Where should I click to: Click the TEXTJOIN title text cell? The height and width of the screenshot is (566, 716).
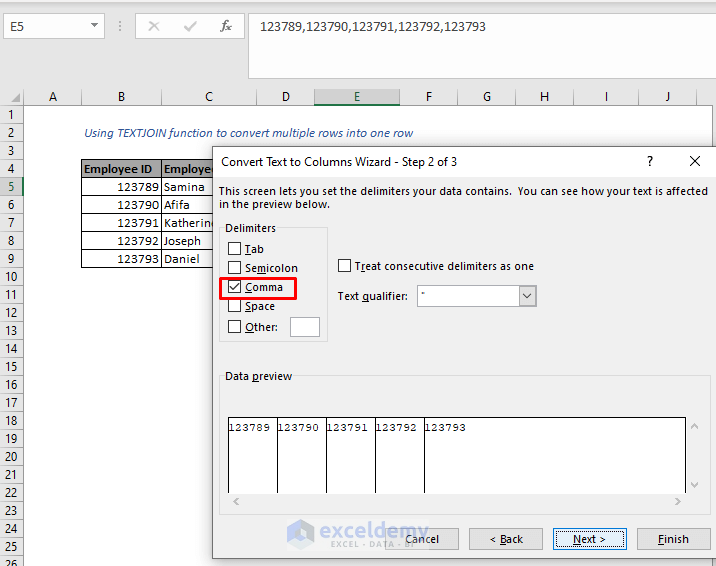coord(248,133)
